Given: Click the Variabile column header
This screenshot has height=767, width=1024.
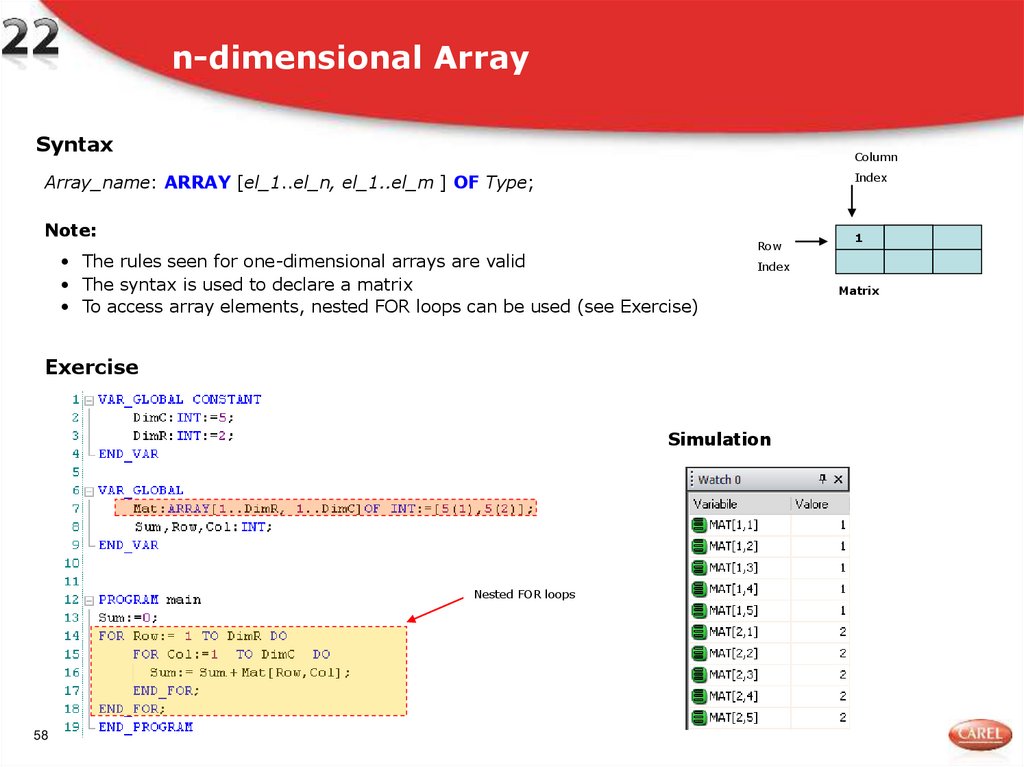Looking at the screenshot, I should pos(715,504).
